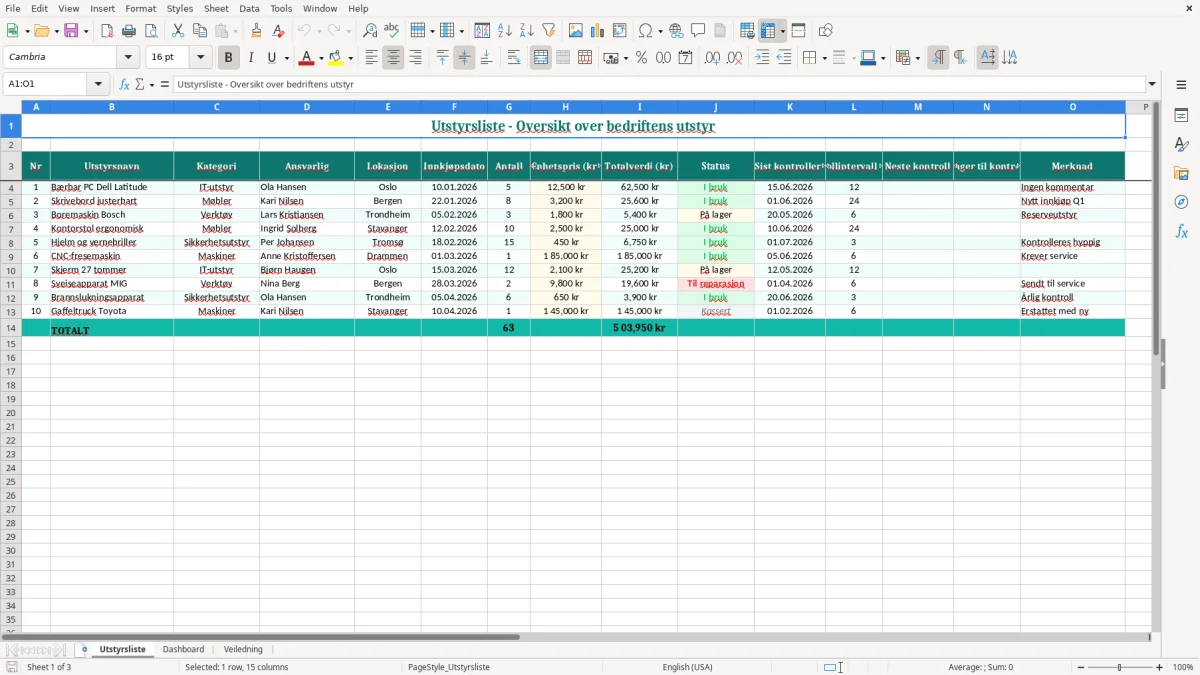Click the Insert Image icon
This screenshot has height=675, width=1200.
[576, 31]
